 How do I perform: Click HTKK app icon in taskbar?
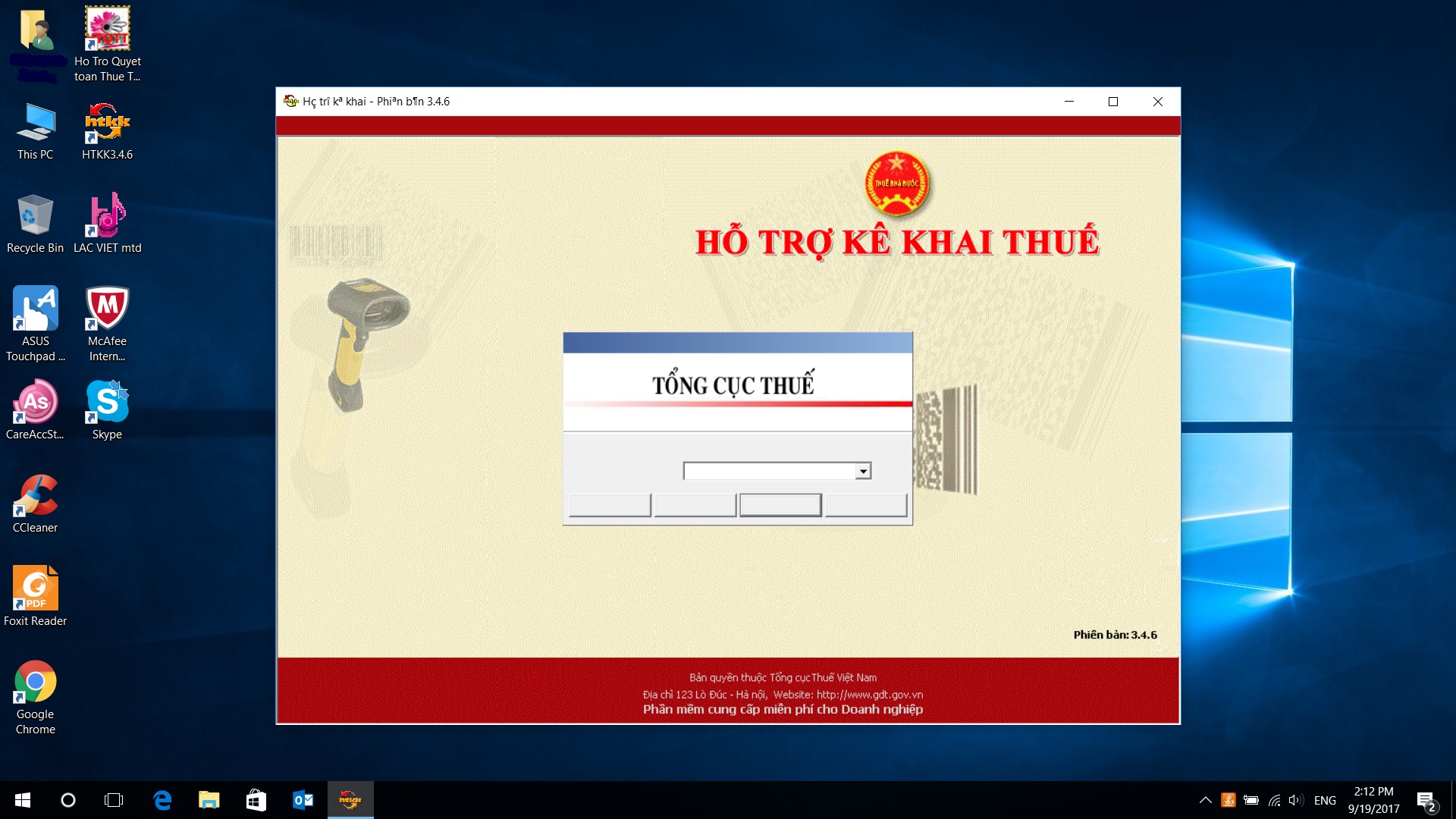pos(350,800)
